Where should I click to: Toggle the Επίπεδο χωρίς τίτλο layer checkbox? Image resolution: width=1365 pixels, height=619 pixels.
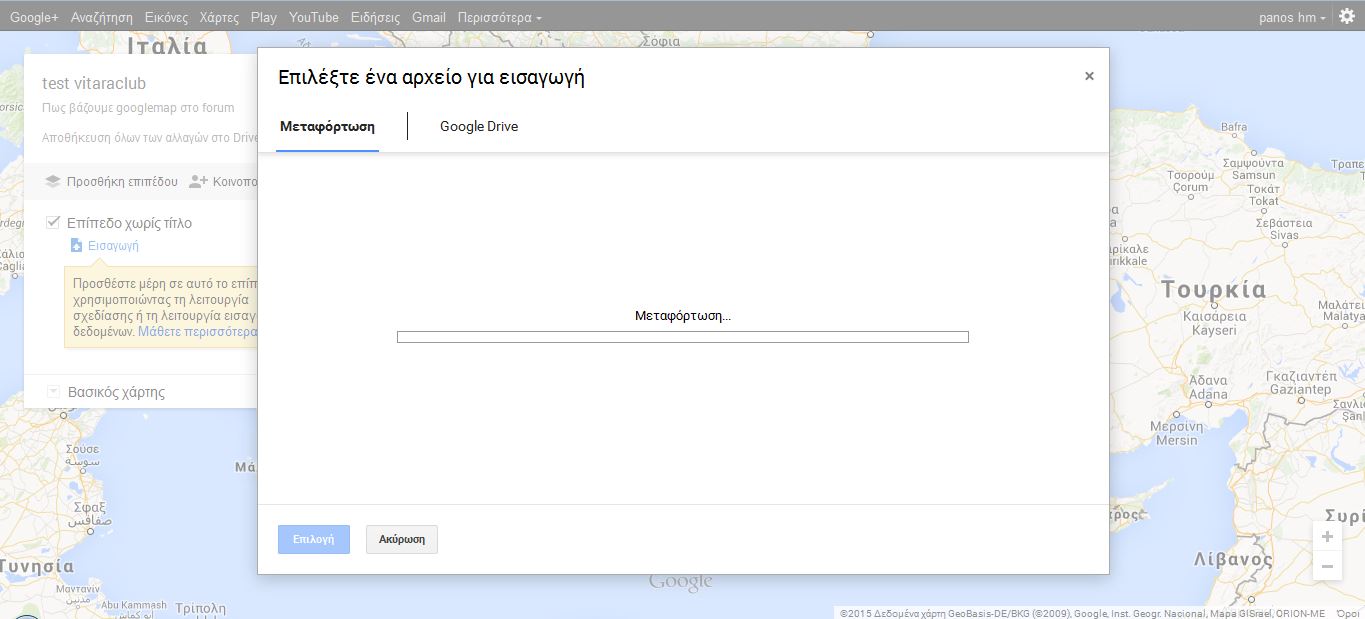pos(53,222)
